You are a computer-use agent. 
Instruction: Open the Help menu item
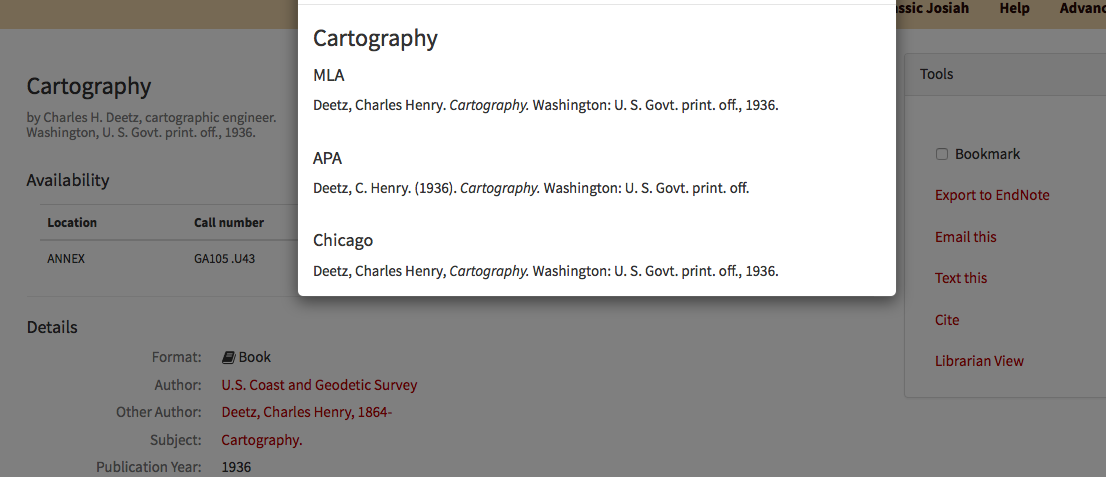tap(1014, 9)
